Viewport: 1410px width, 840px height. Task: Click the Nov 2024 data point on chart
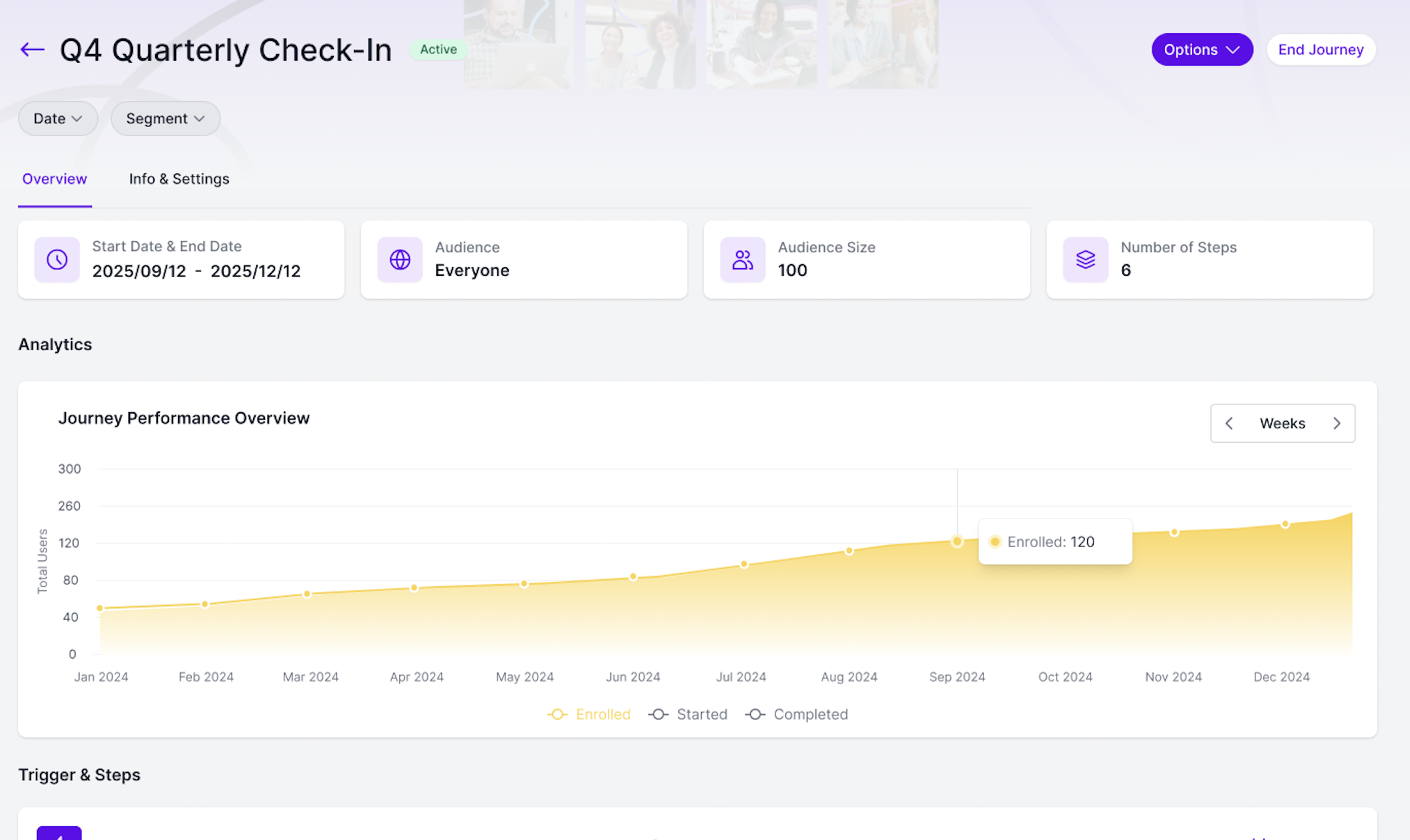point(1174,533)
